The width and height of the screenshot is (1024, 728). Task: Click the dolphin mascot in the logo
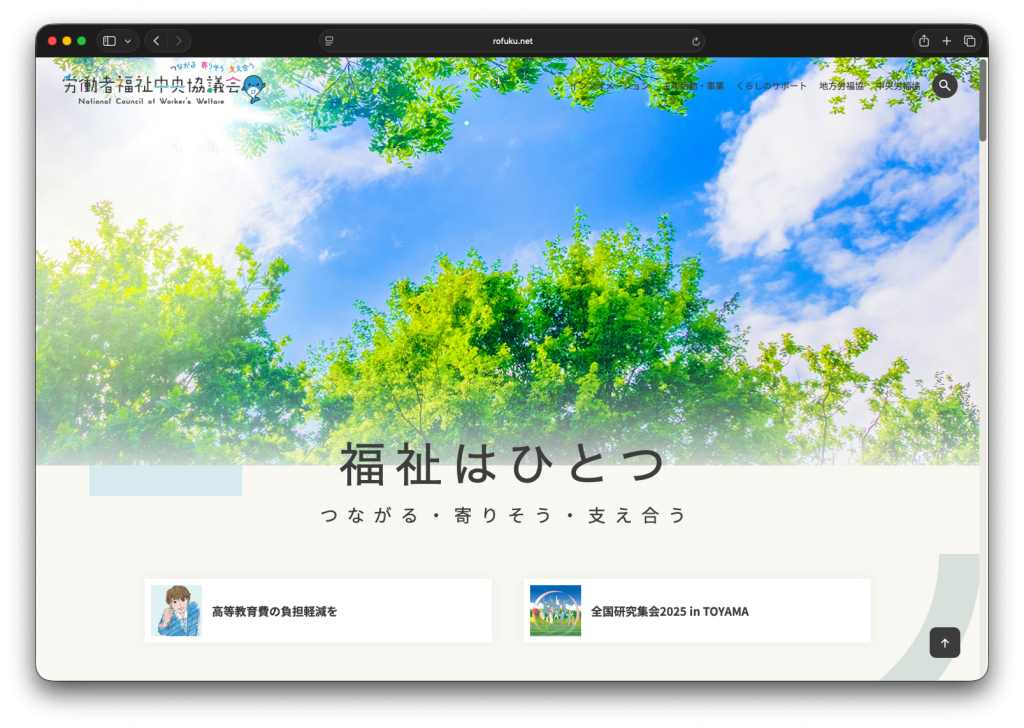tap(255, 89)
